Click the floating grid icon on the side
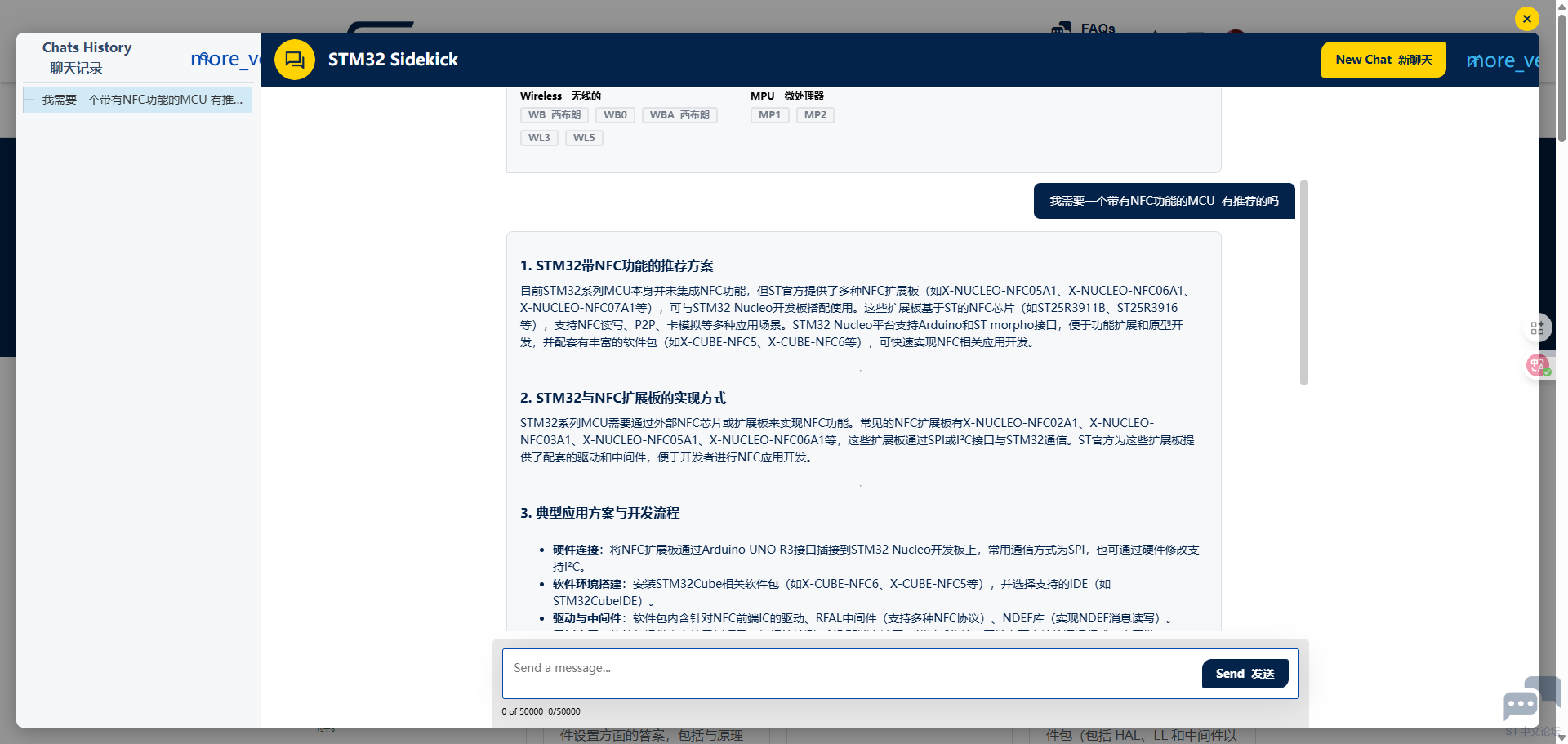 [x=1537, y=328]
